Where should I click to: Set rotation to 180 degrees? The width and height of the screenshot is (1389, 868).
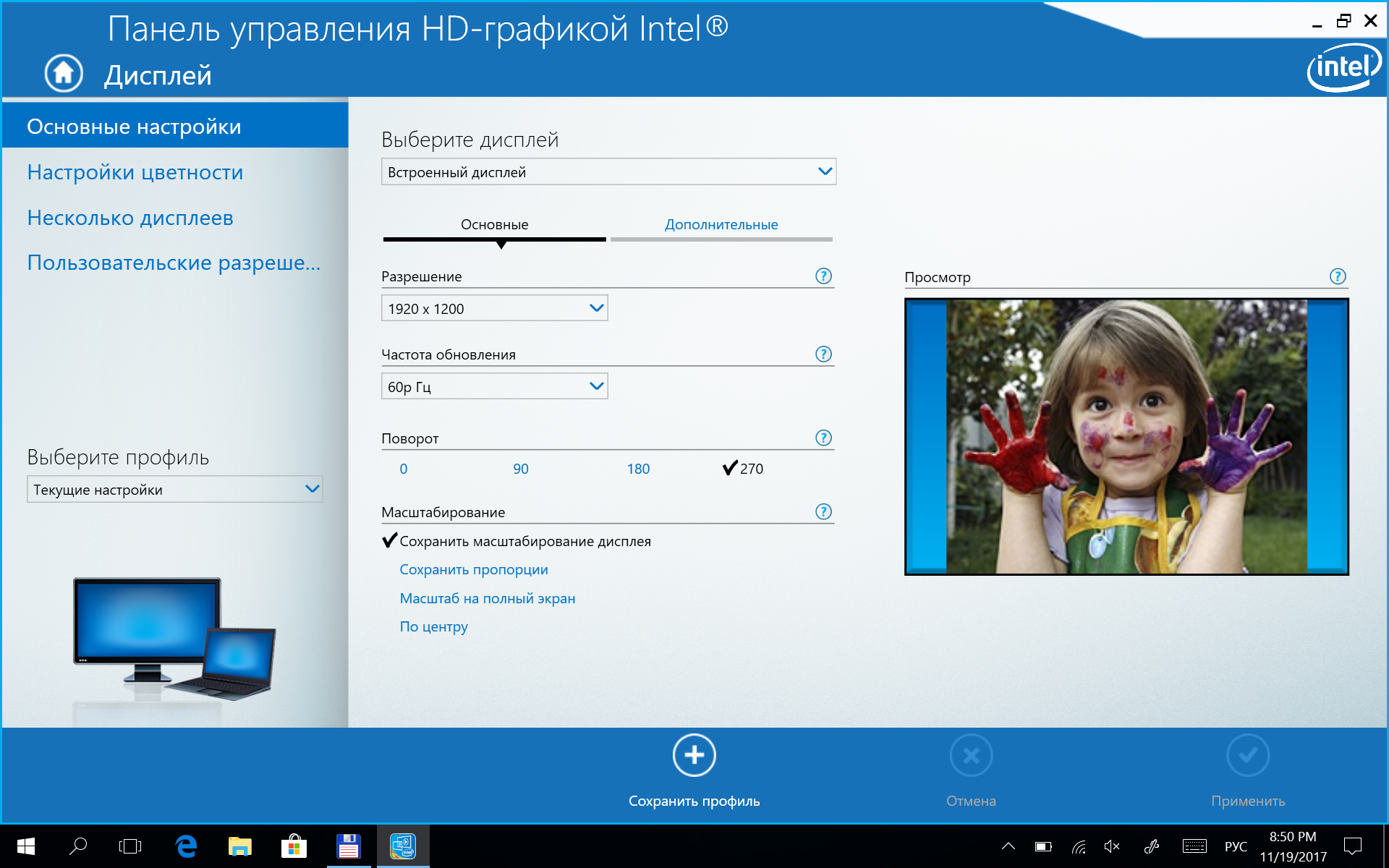pyautogui.click(x=638, y=469)
